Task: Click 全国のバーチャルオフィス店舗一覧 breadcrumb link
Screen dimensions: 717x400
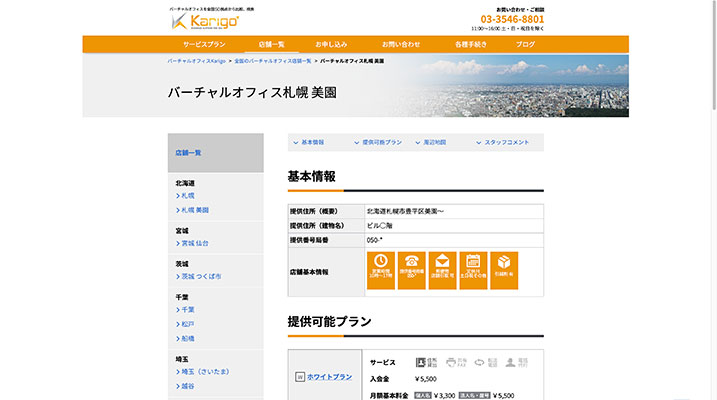Action: point(273,61)
